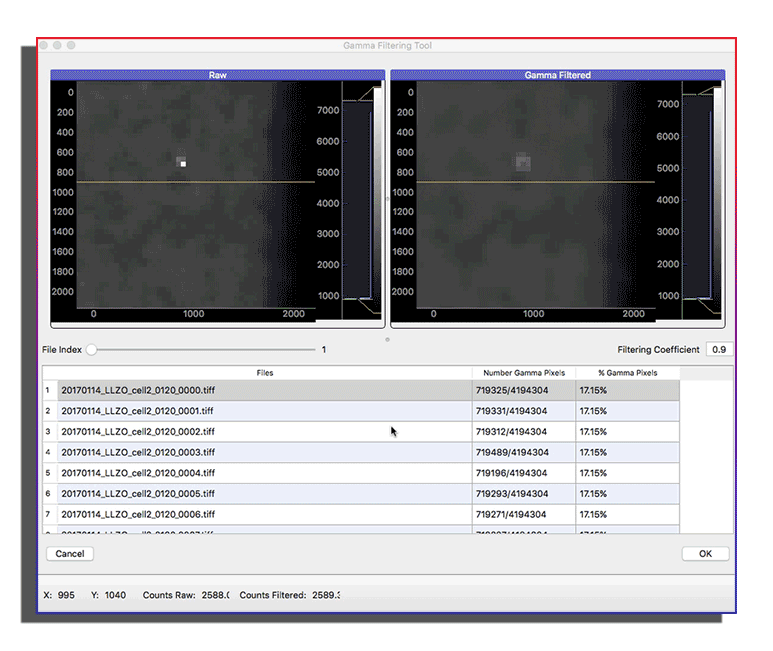773x651 pixels.
Task: Select row number 2 header in table
Action: coord(48,411)
